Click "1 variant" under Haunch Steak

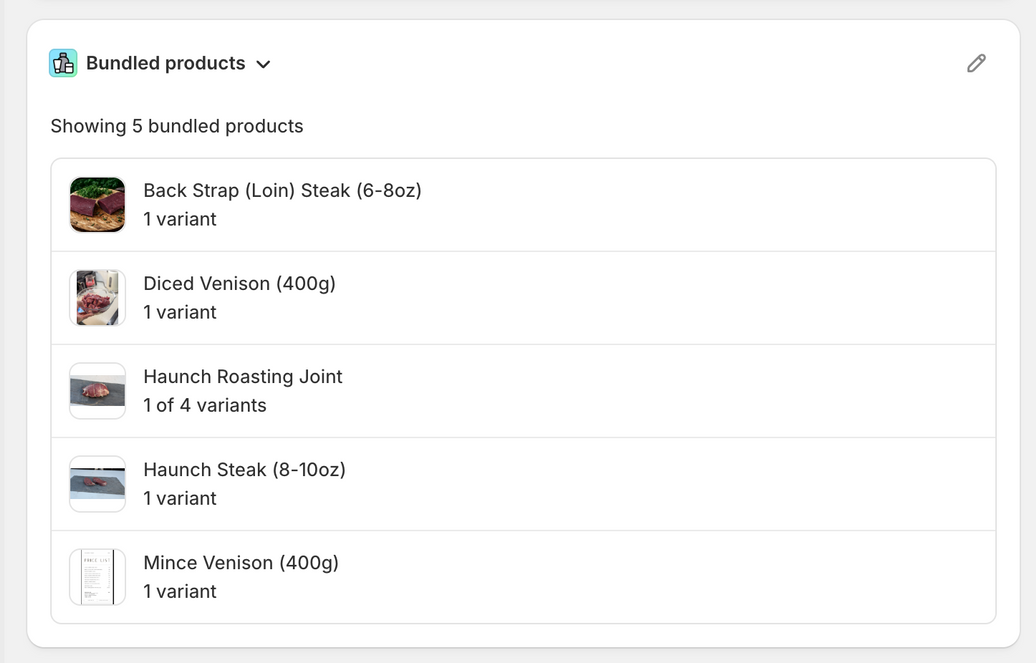tap(180, 498)
